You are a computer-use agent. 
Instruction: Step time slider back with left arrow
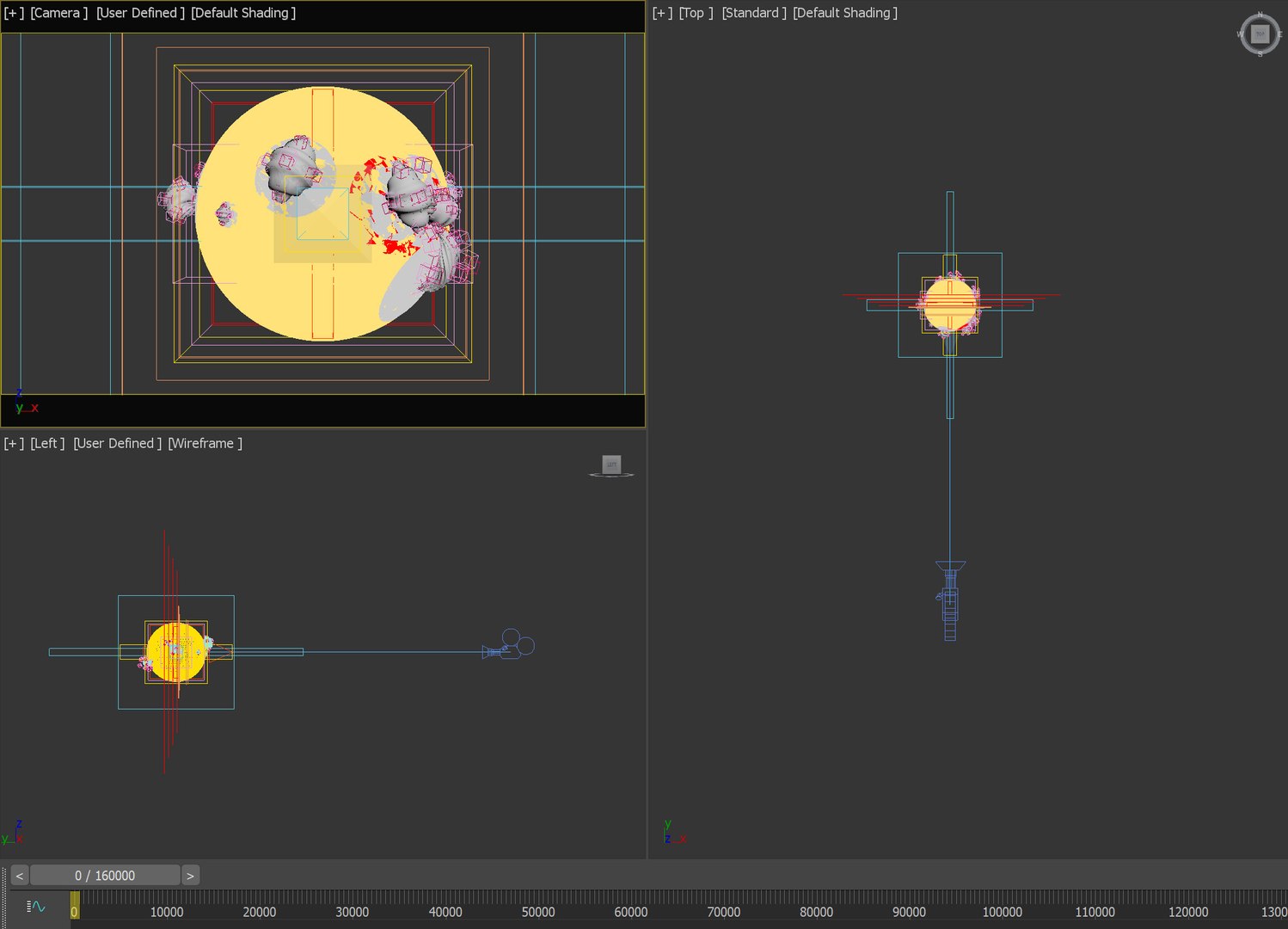pos(20,876)
